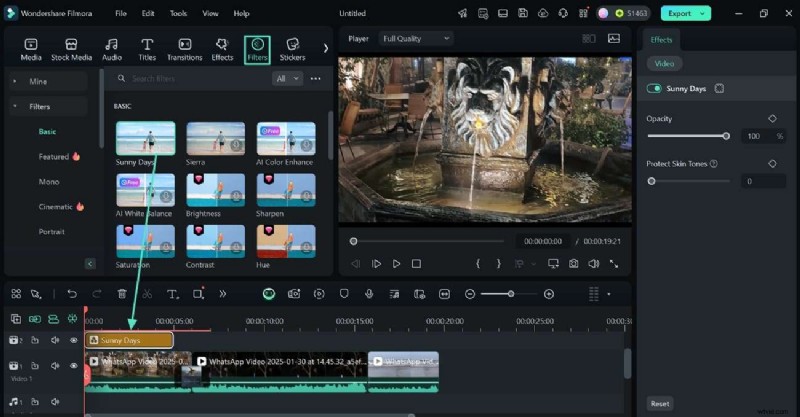This screenshot has width=800, height=417.
Task: Mute Video 1 track speaker icon
Action: (x=55, y=365)
